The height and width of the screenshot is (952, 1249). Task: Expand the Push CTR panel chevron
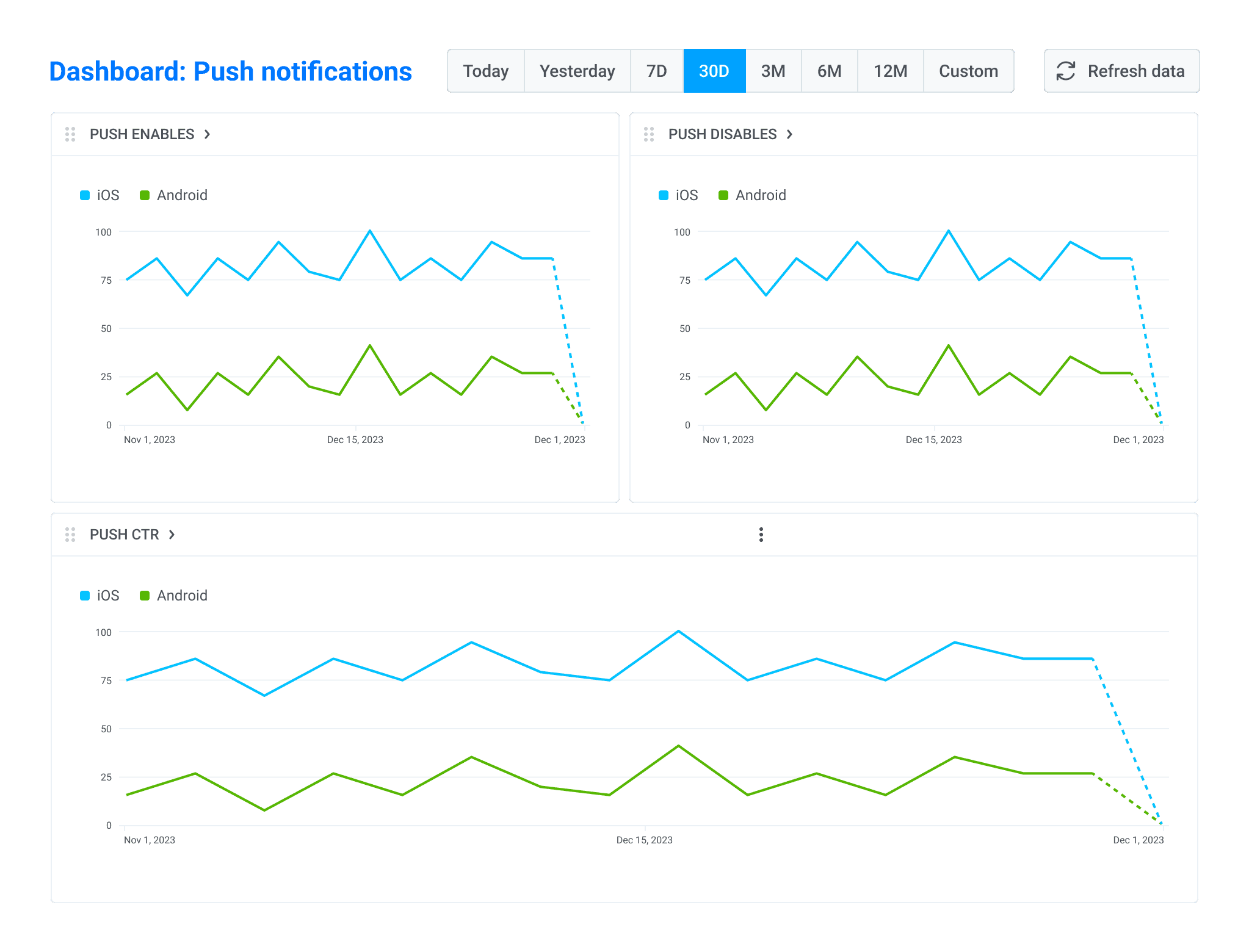[x=171, y=534]
